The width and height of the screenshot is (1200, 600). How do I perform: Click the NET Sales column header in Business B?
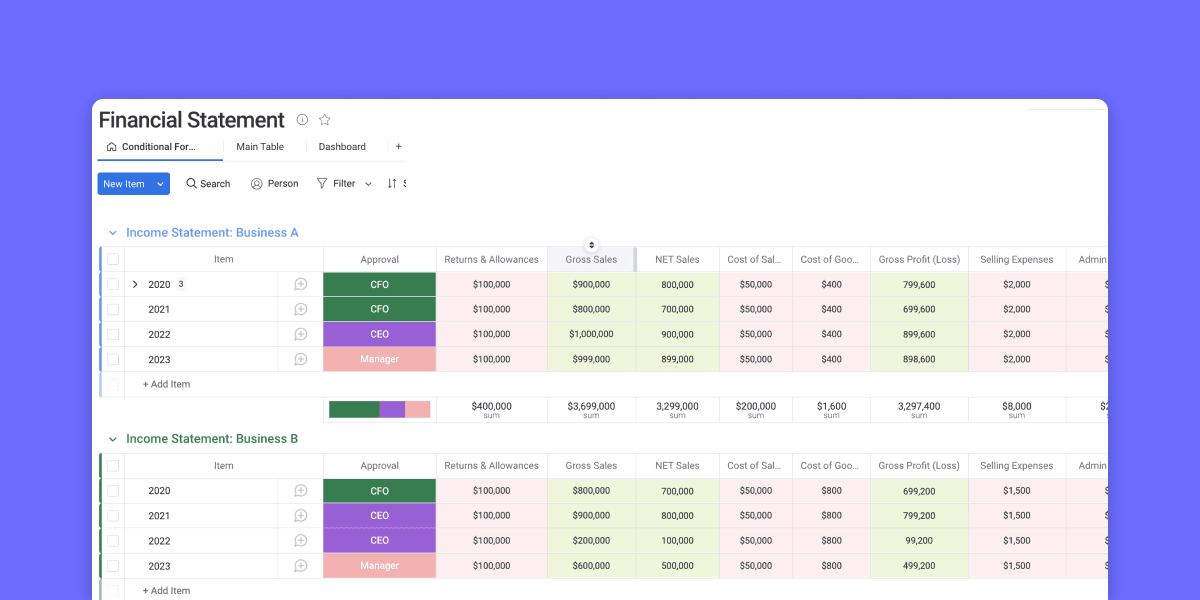pos(677,466)
